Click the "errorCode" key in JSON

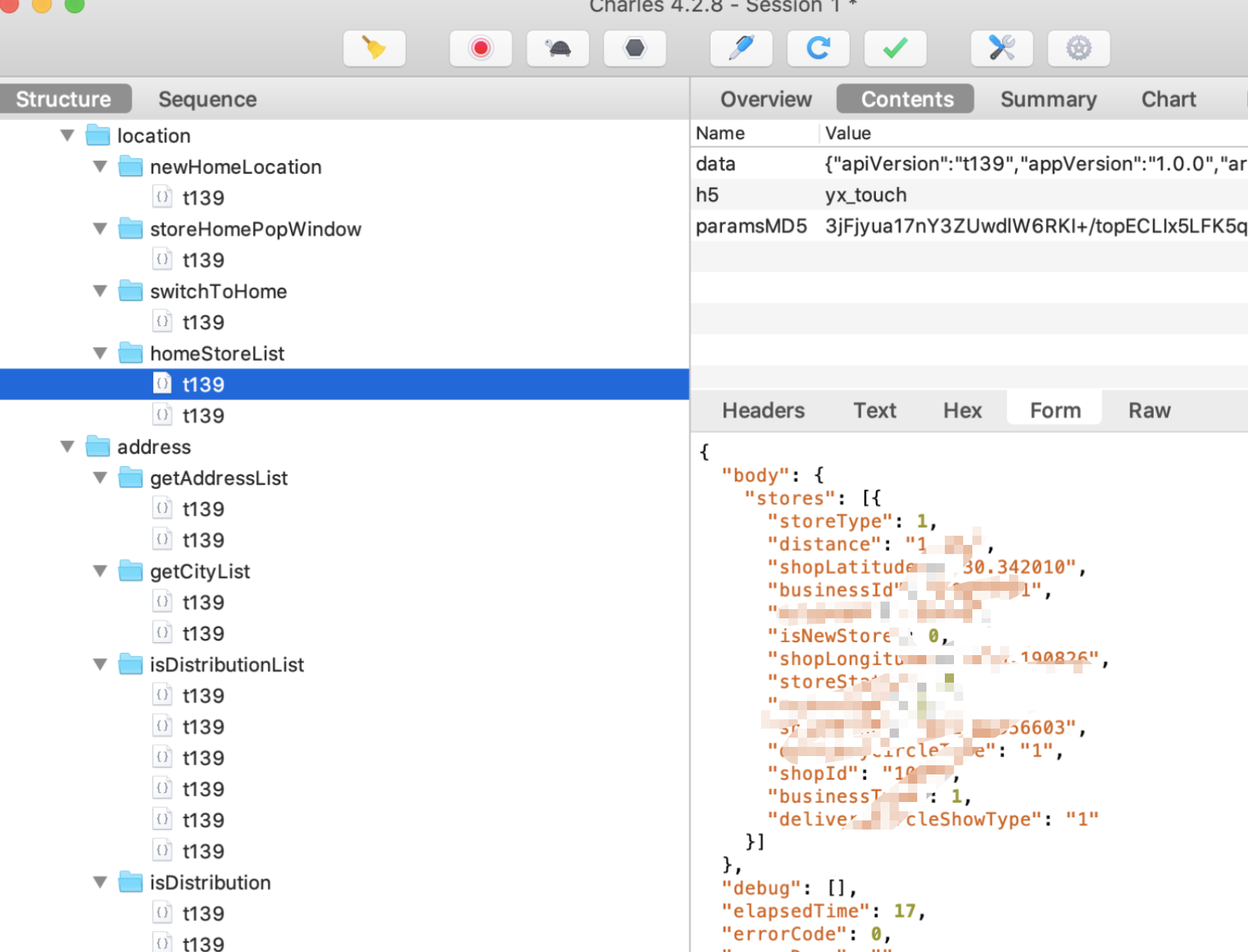[x=784, y=934]
